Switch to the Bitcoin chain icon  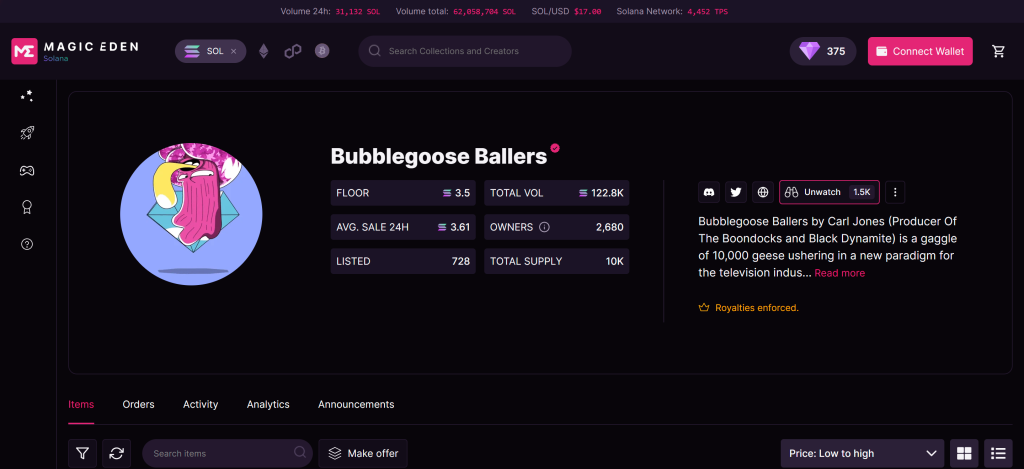pos(322,51)
